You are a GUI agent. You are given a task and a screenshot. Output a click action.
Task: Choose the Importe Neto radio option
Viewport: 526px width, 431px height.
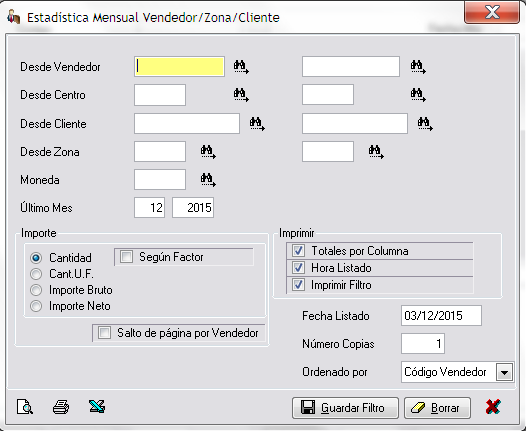tap(36, 306)
